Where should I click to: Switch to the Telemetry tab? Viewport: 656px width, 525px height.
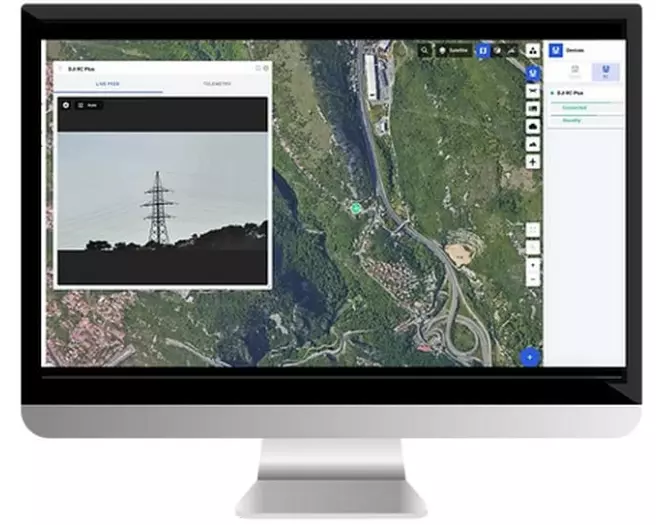tap(215, 86)
